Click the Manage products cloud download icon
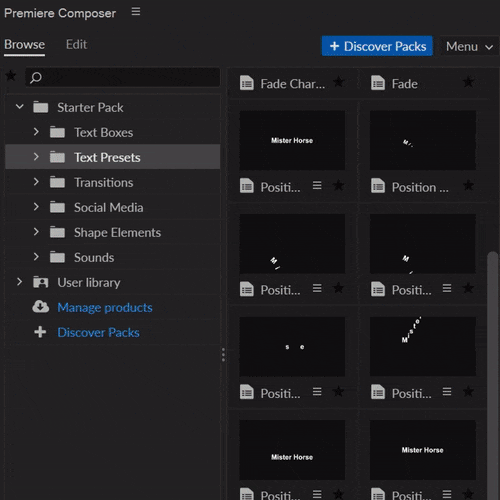 pos(41,307)
